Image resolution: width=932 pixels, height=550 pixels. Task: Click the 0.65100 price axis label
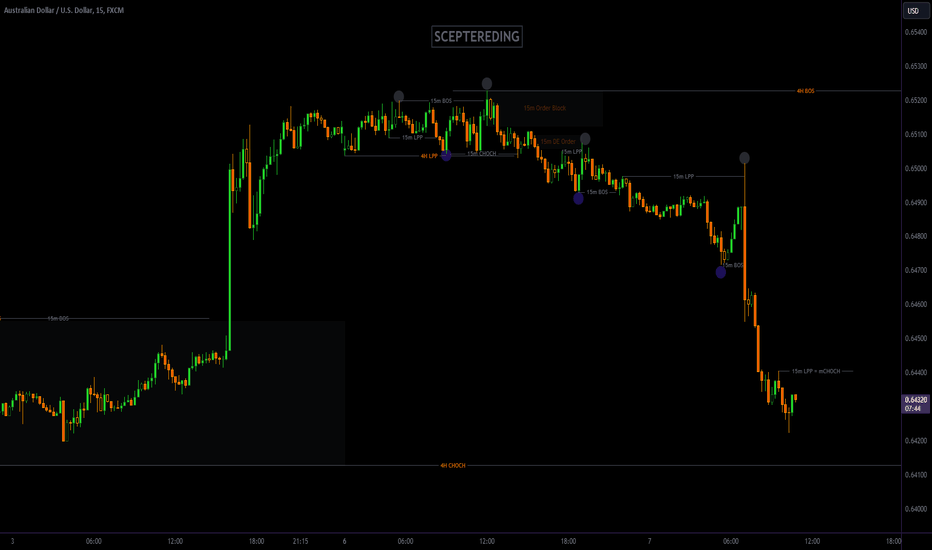915,134
